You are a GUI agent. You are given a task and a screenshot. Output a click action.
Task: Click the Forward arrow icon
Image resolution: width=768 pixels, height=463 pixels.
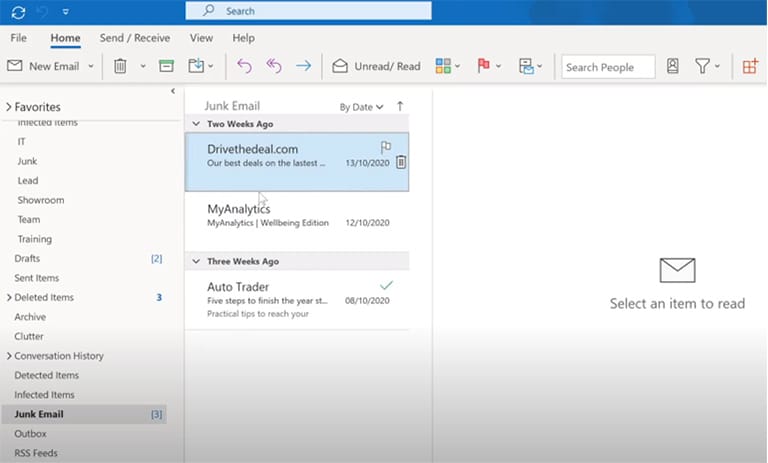point(303,66)
